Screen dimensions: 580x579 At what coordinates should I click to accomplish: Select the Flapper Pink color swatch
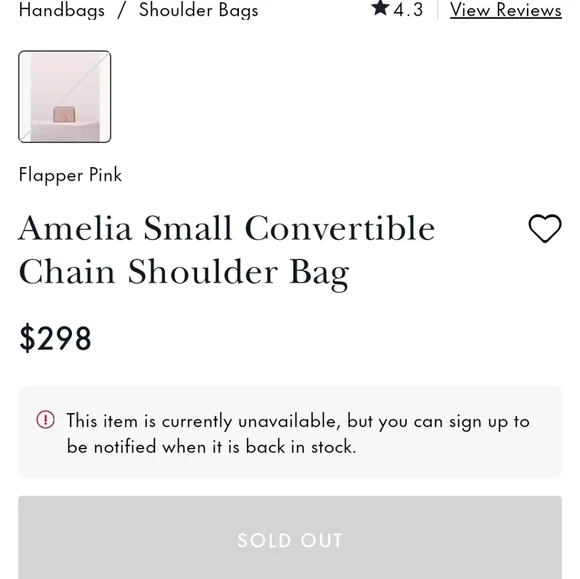[x=65, y=97]
